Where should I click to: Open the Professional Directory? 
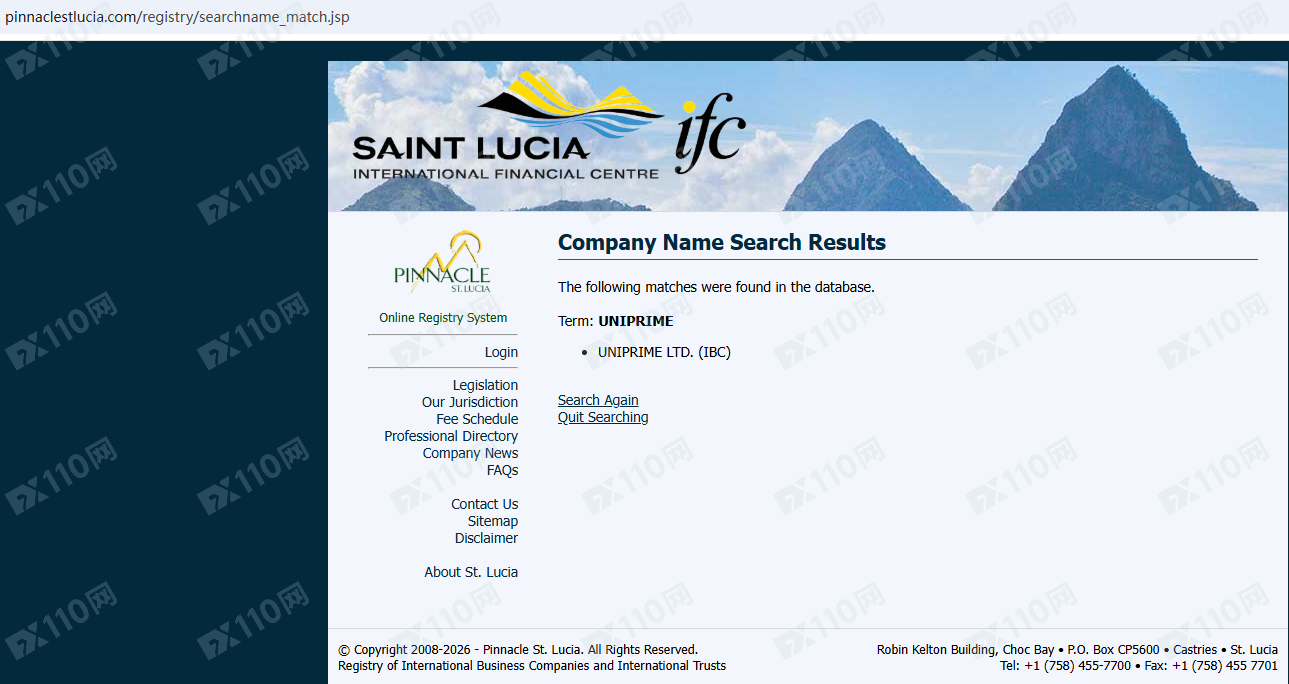(451, 436)
